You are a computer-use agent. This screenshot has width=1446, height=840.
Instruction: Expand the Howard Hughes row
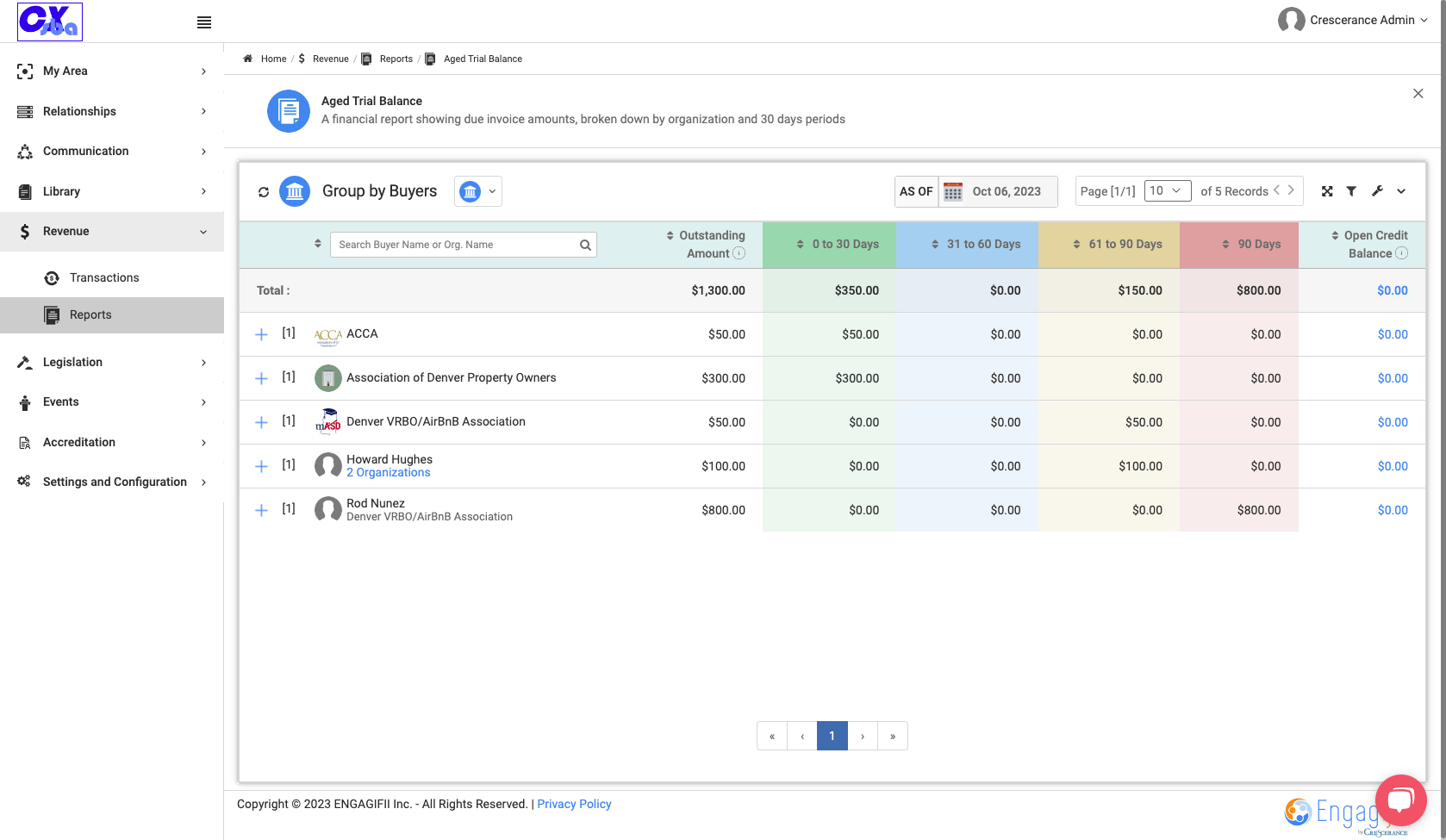point(262,466)
